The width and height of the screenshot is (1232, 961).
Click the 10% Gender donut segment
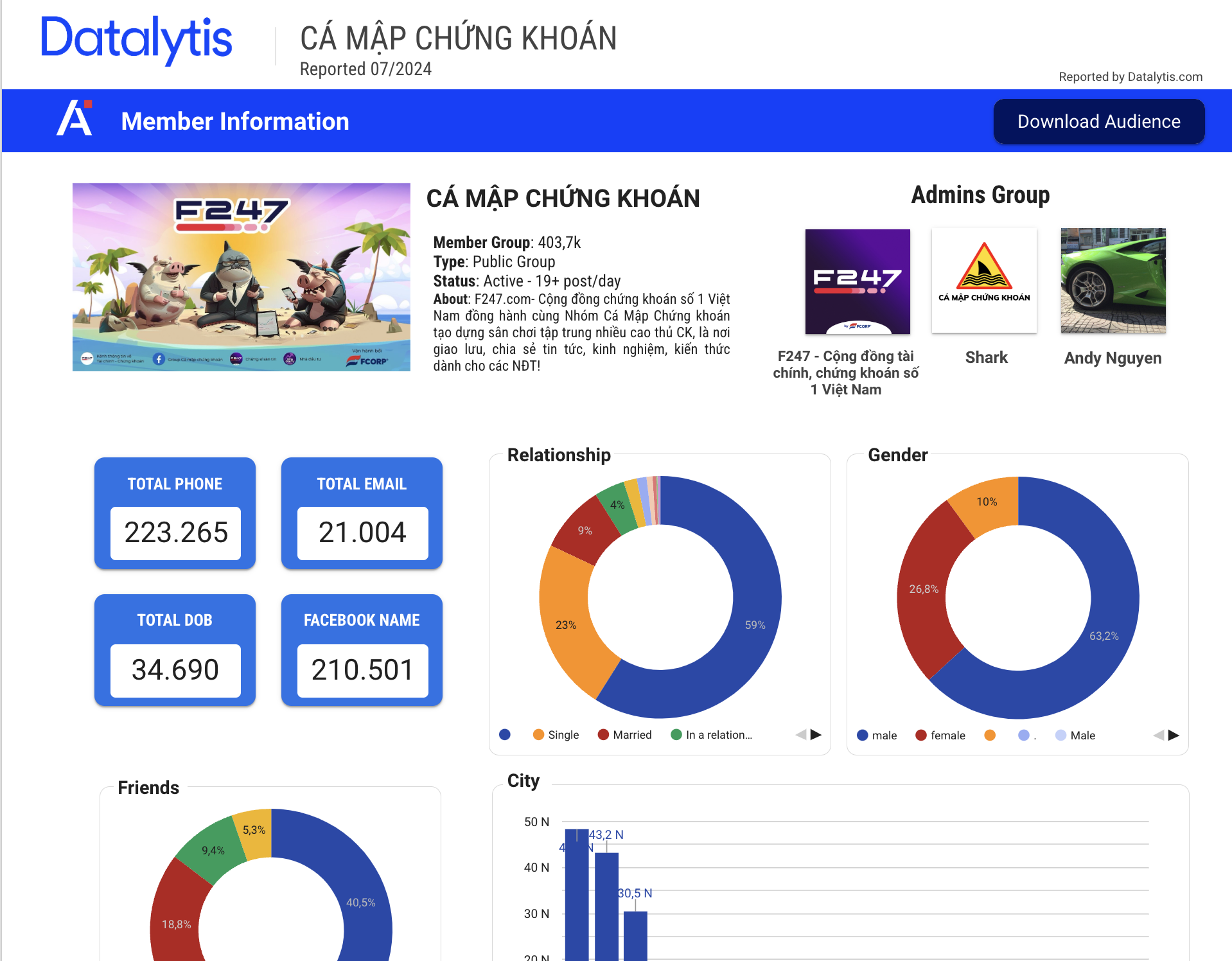click(987, 502)
